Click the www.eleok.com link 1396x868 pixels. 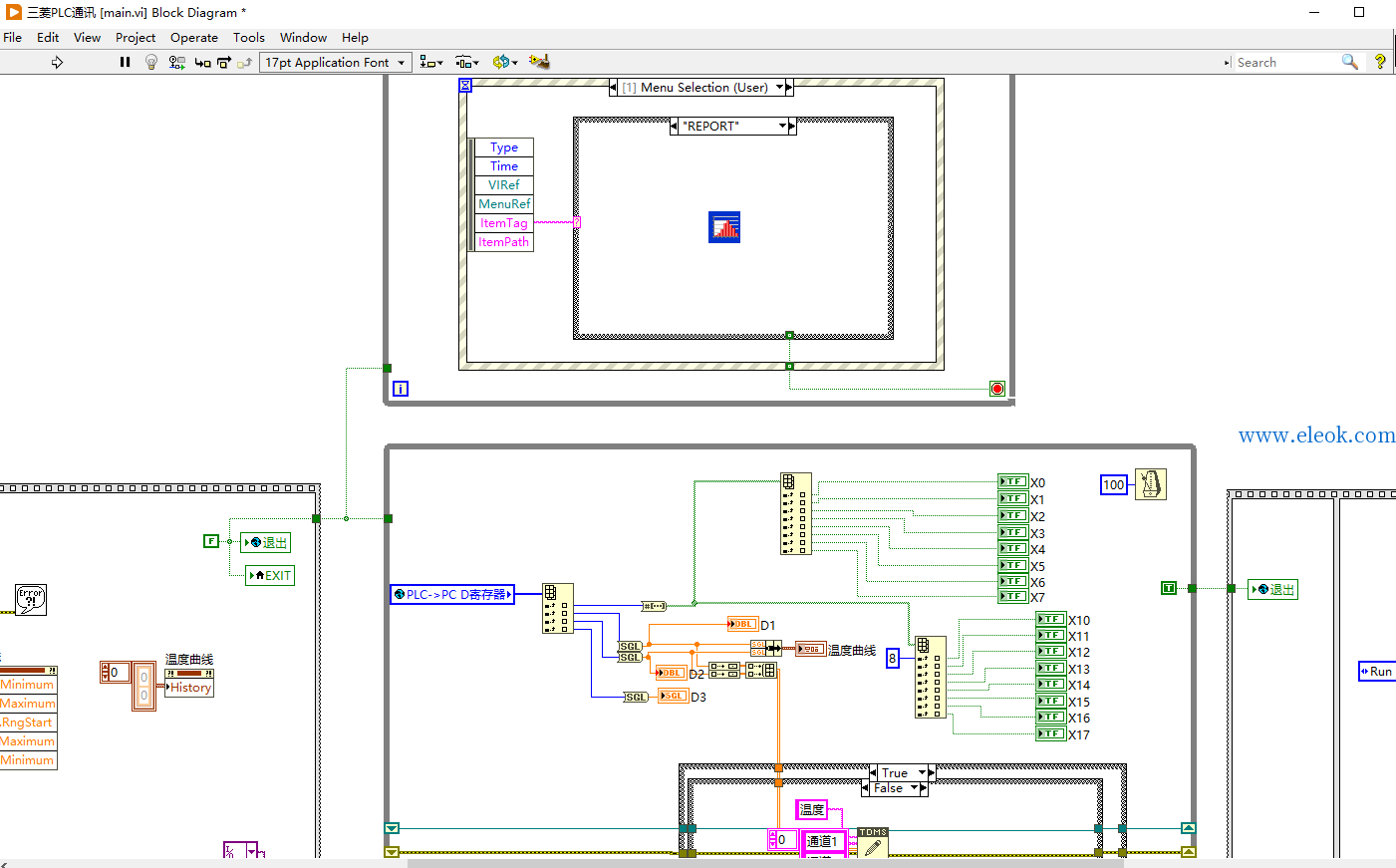[1316, 434]
